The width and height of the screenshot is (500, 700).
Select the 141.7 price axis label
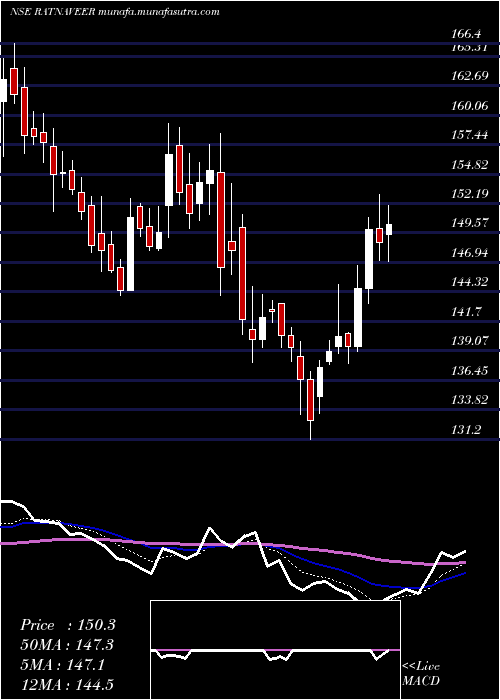tap(467, 312)
